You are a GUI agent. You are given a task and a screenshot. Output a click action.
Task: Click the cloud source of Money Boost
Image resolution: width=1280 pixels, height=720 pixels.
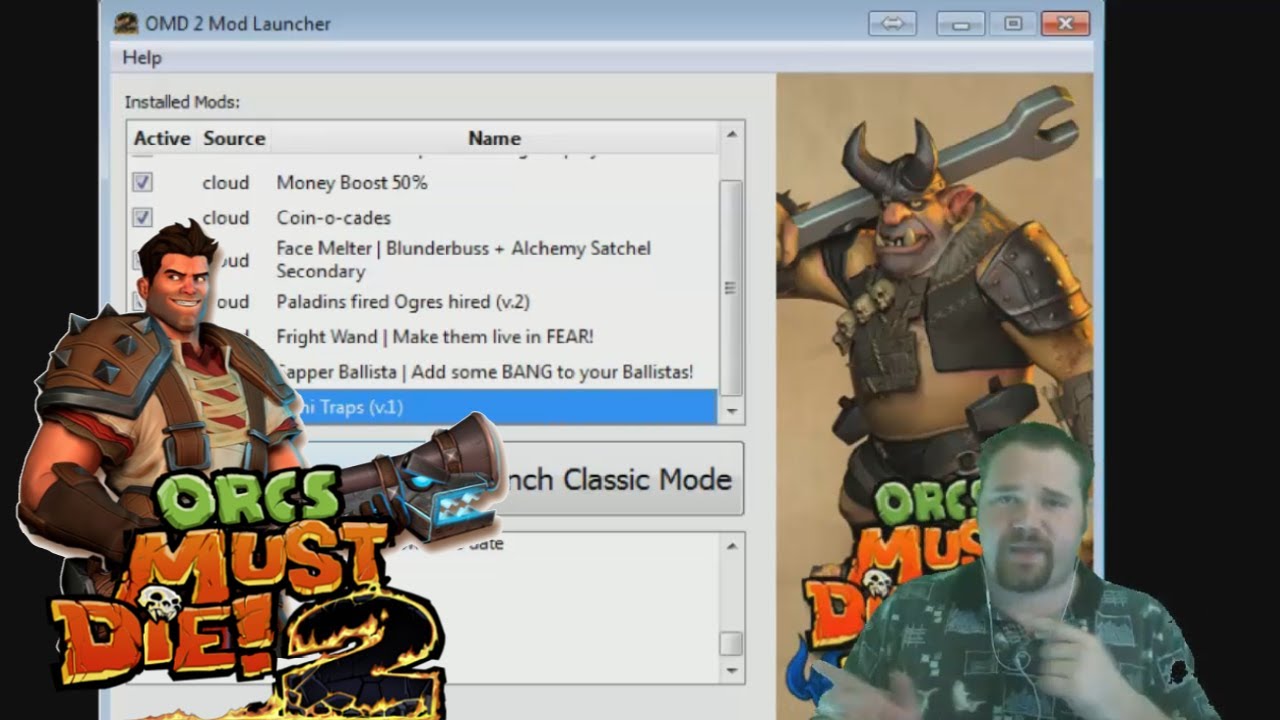click(x=226, y=182)
